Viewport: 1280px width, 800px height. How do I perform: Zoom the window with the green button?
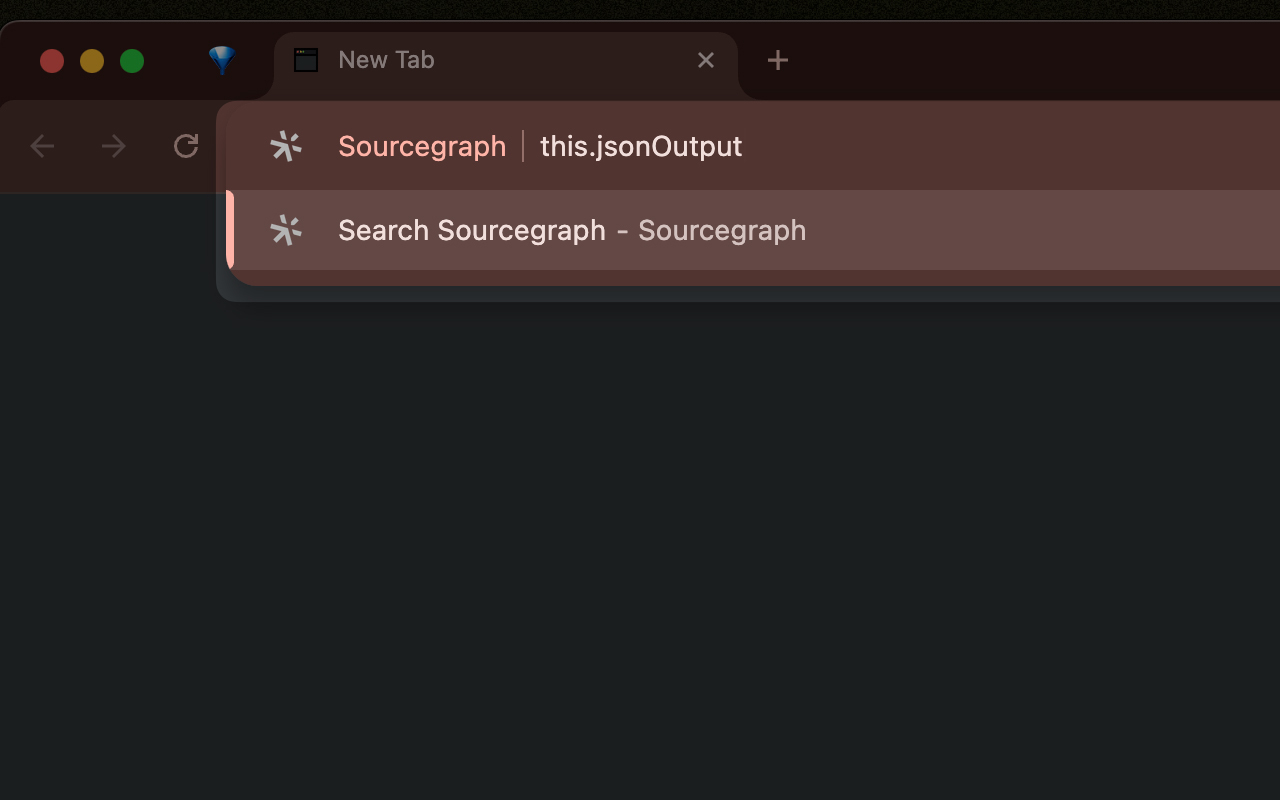coord(132,61)
